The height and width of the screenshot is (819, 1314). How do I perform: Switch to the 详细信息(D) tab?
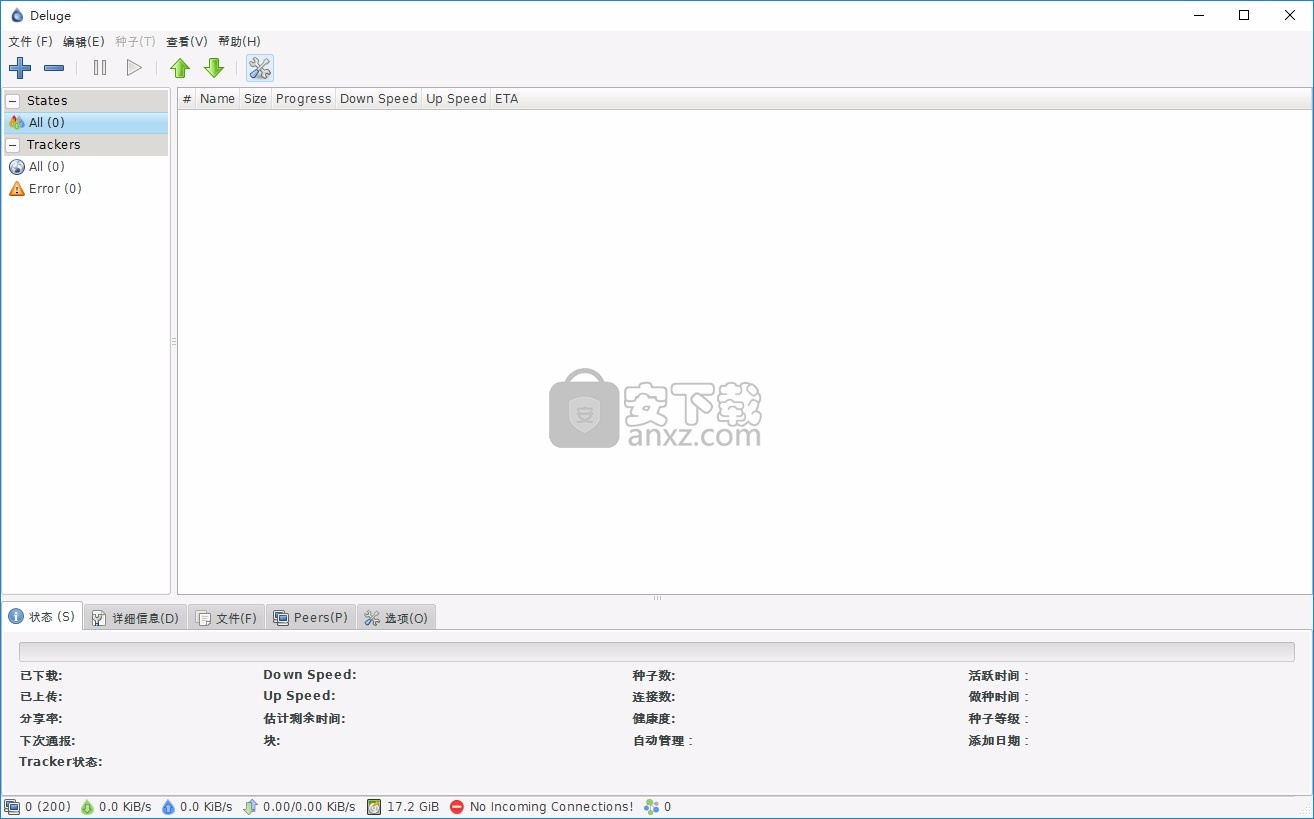[135, 618]
